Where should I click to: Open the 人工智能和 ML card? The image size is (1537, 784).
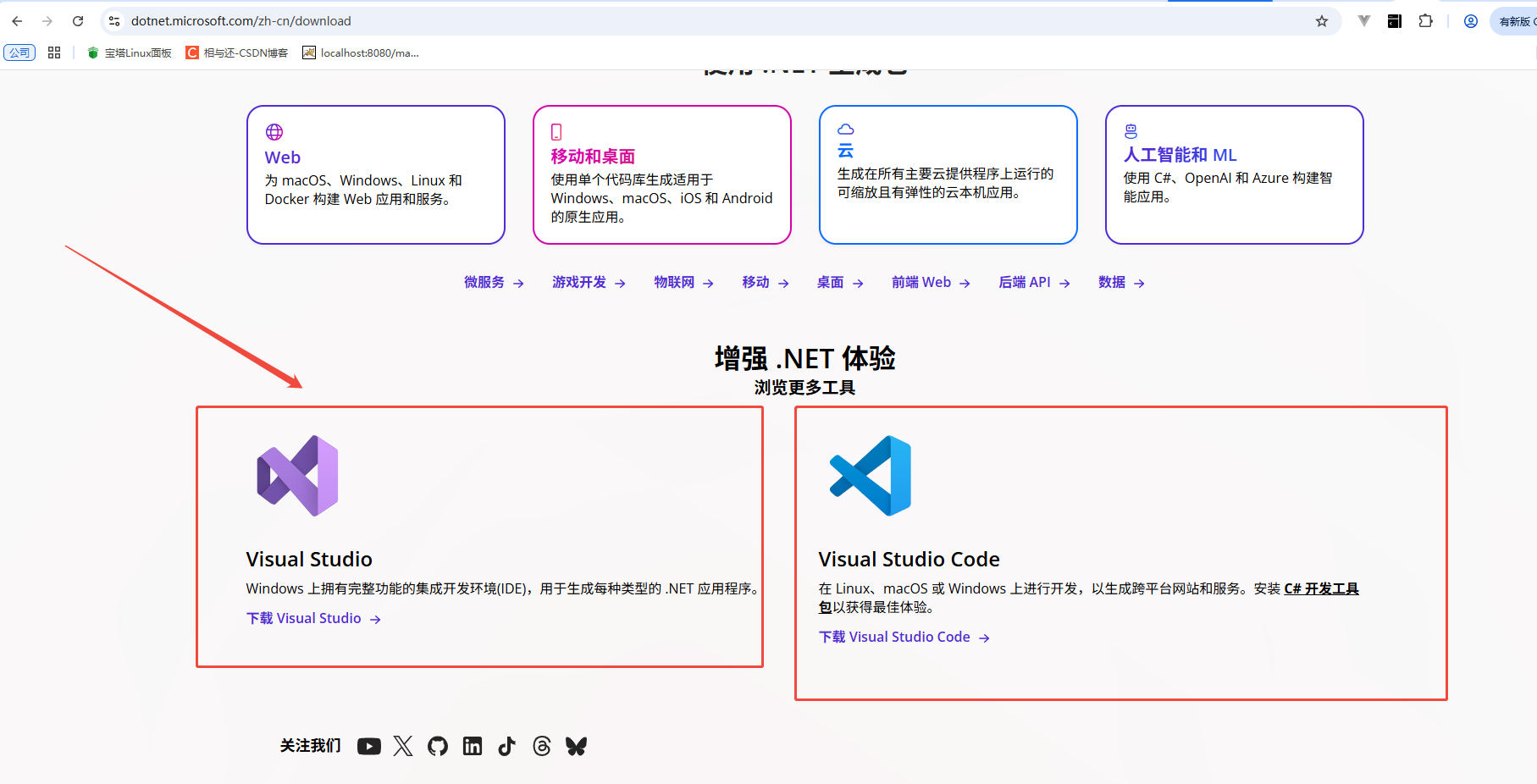pyautogui.click(x=1235, y=174)
